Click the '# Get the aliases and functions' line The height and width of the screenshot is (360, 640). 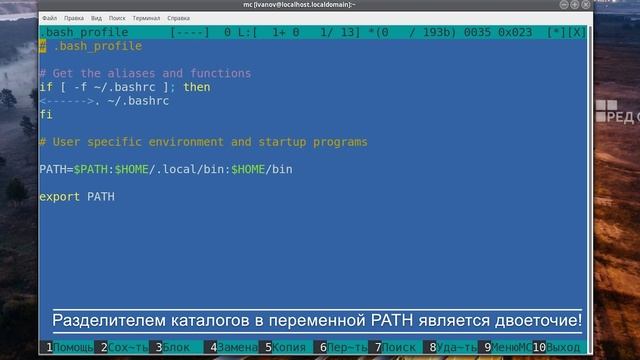(145, 73)
